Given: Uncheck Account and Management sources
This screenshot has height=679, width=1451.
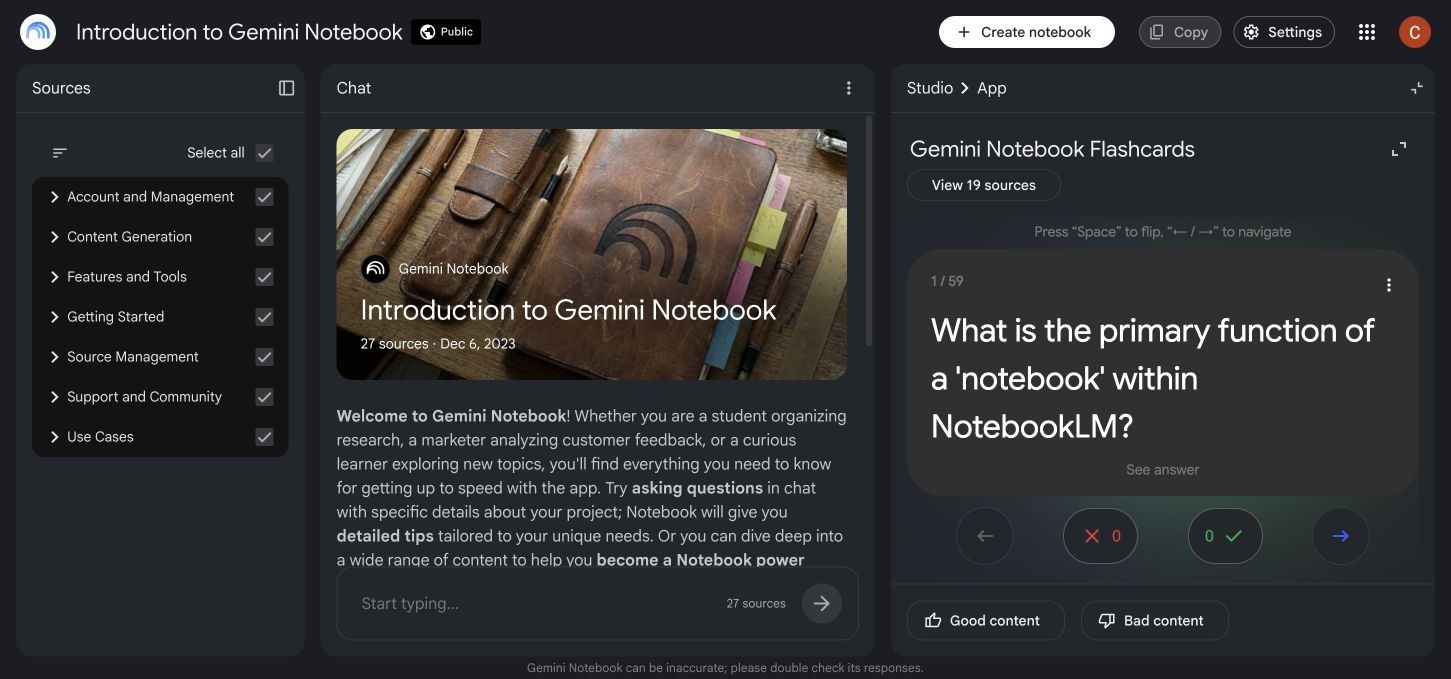Looking at the screenshot, I should [264, 197].
